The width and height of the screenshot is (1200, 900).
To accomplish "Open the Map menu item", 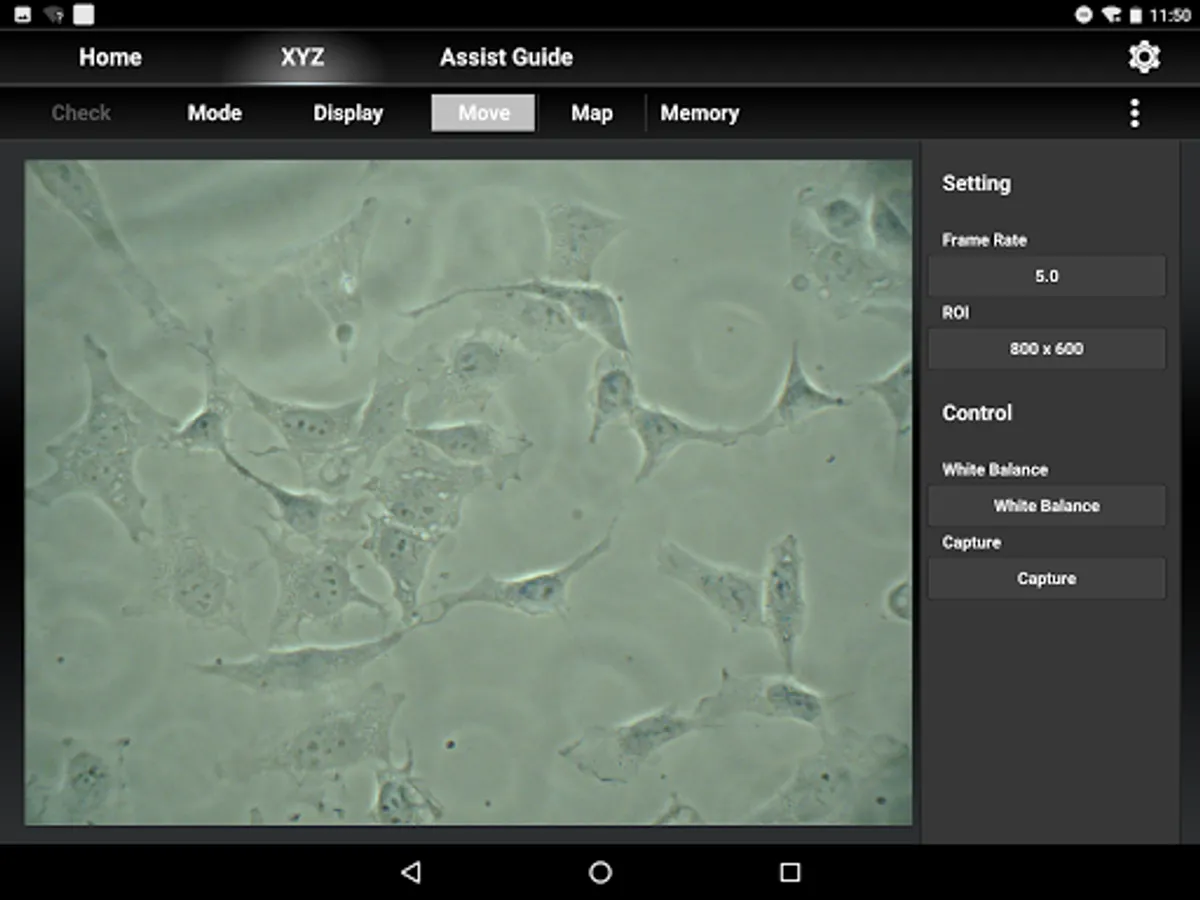I will coord(592,113).
